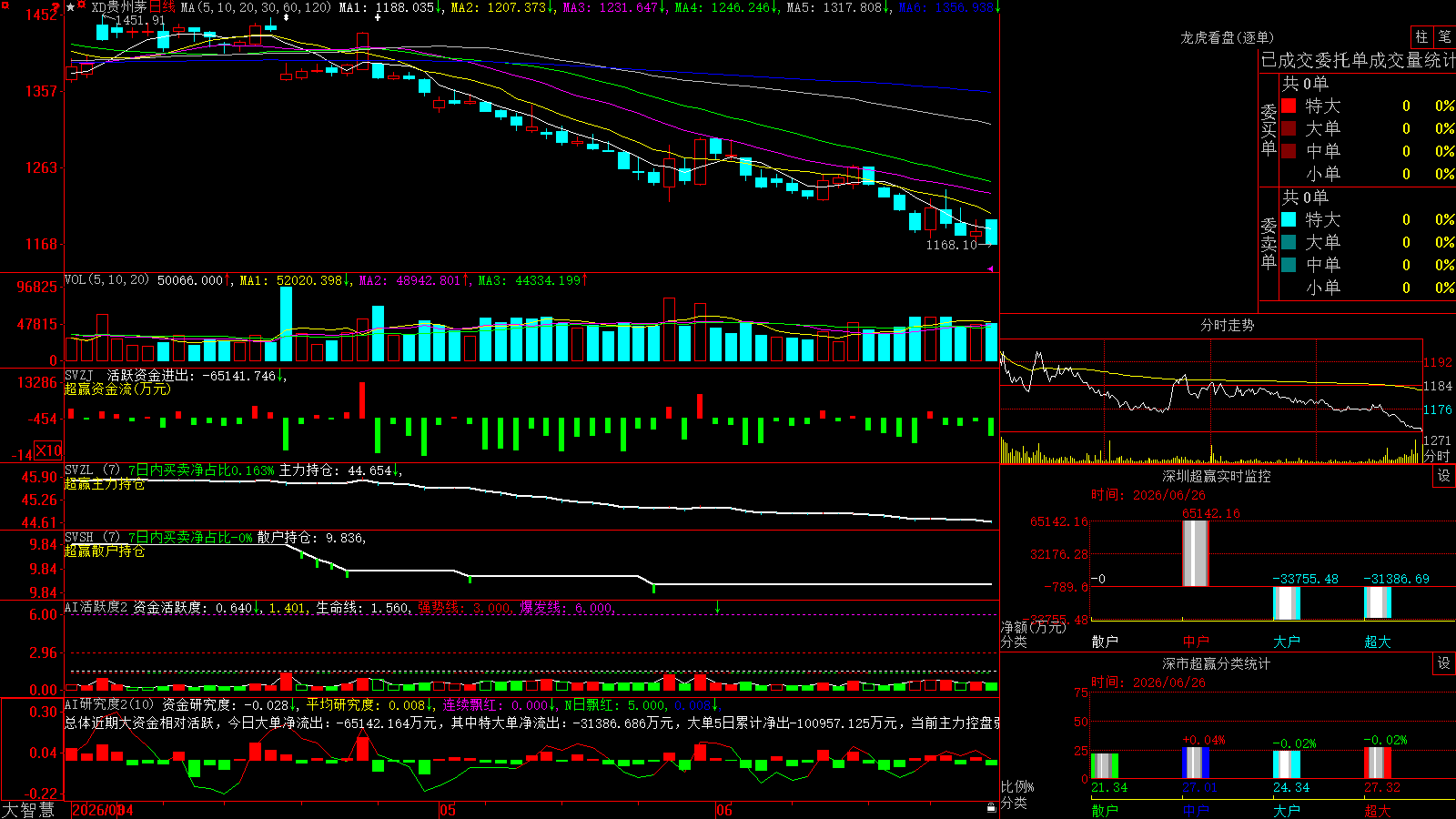Viewport: 1456px width, 819px height.
Task: Click the 平均研究度: 0.008 readout
Action: coord(365,704)
